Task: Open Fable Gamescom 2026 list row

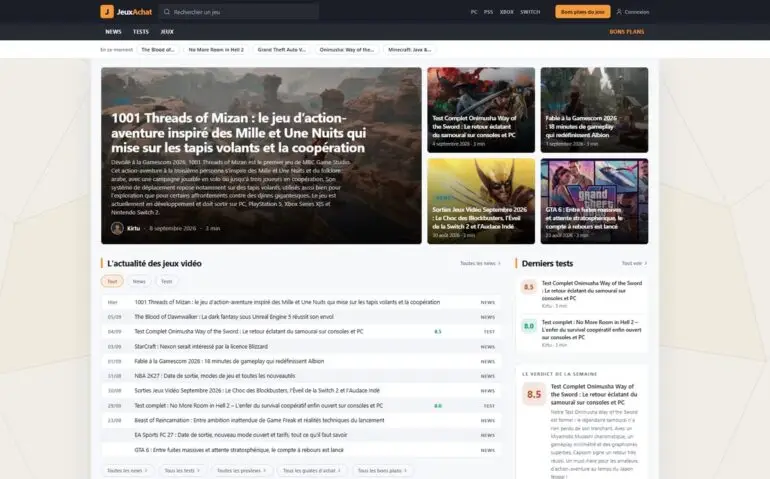Action: pyautogui.click(x=301, y=361)
